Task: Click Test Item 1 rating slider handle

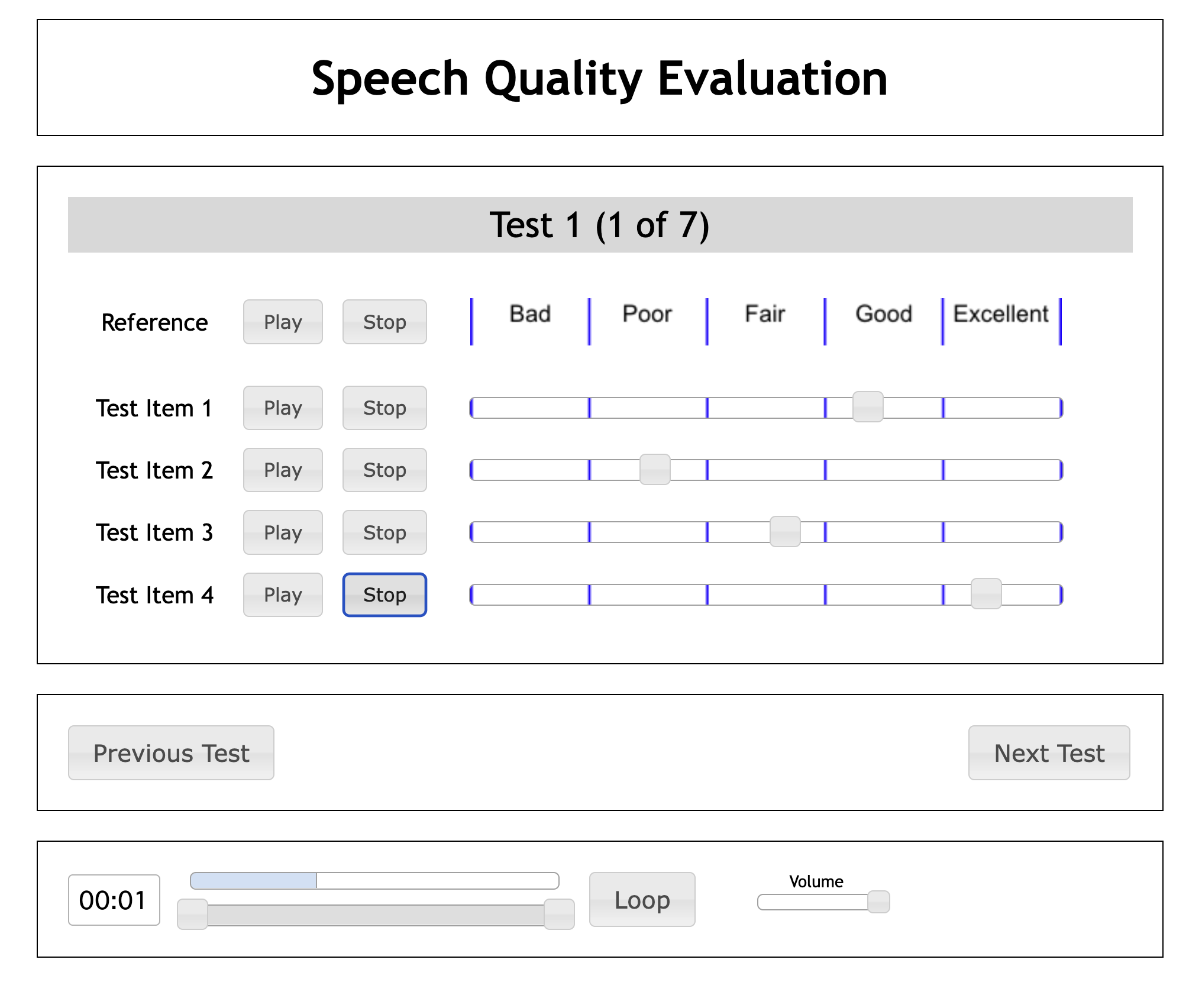Action: tap(868, 407)
